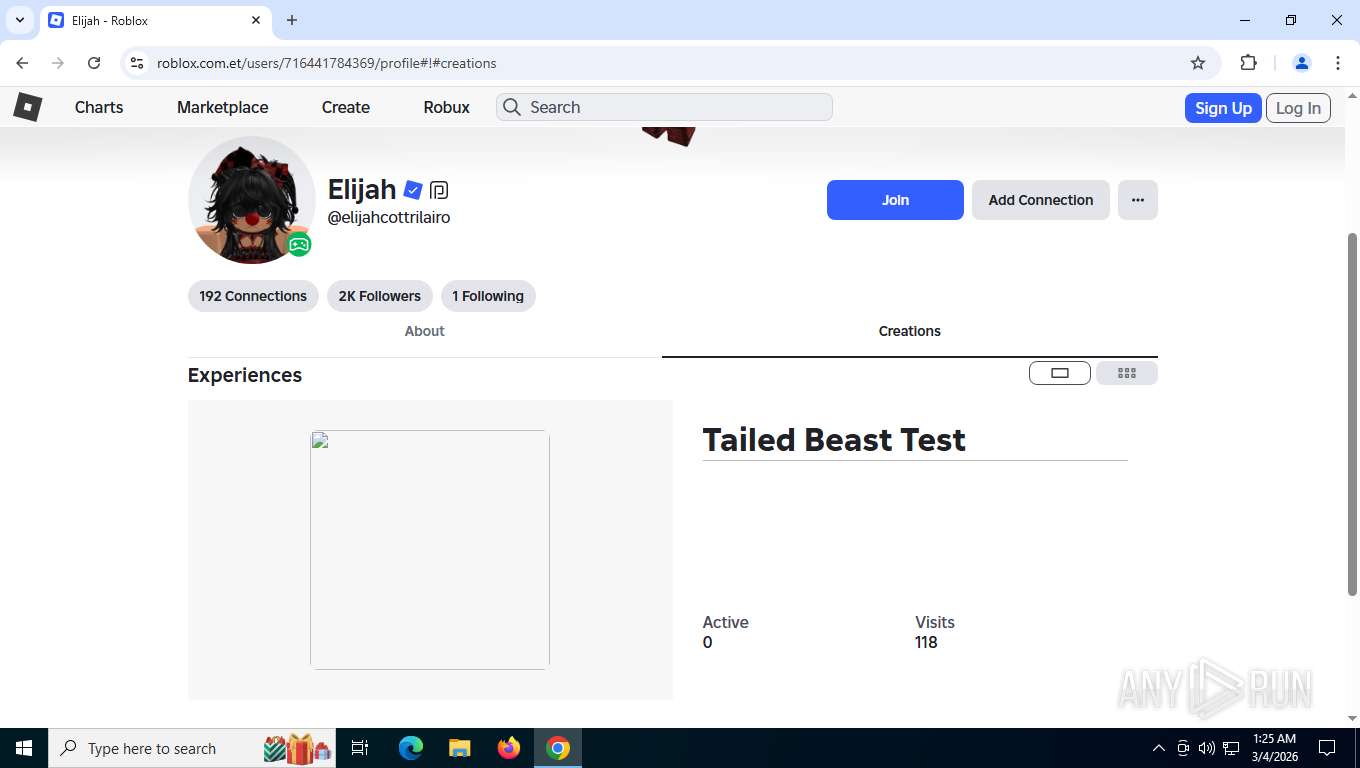Viewport: 1360px width, 768px height.
Task: Join Elijah's current game
Action: tap(895, 200)
